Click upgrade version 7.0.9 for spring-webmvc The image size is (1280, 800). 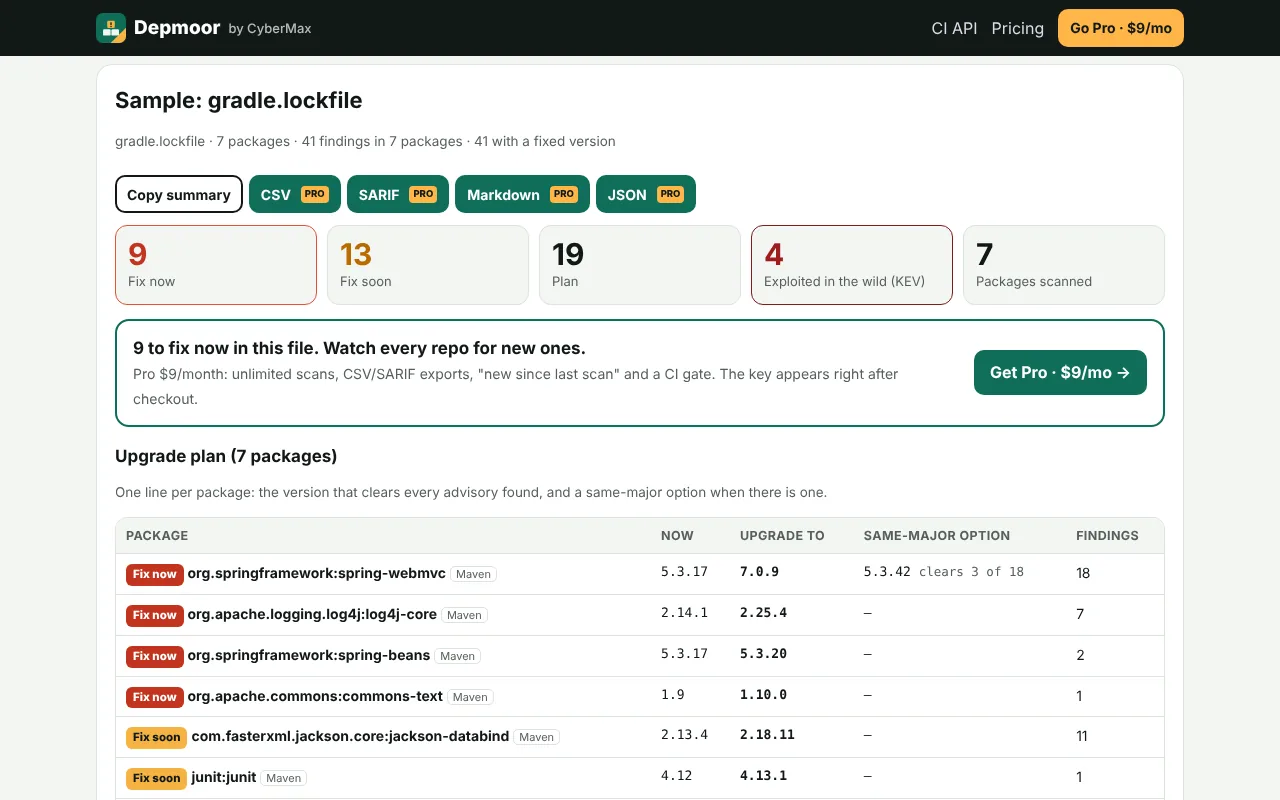[759, 572]
